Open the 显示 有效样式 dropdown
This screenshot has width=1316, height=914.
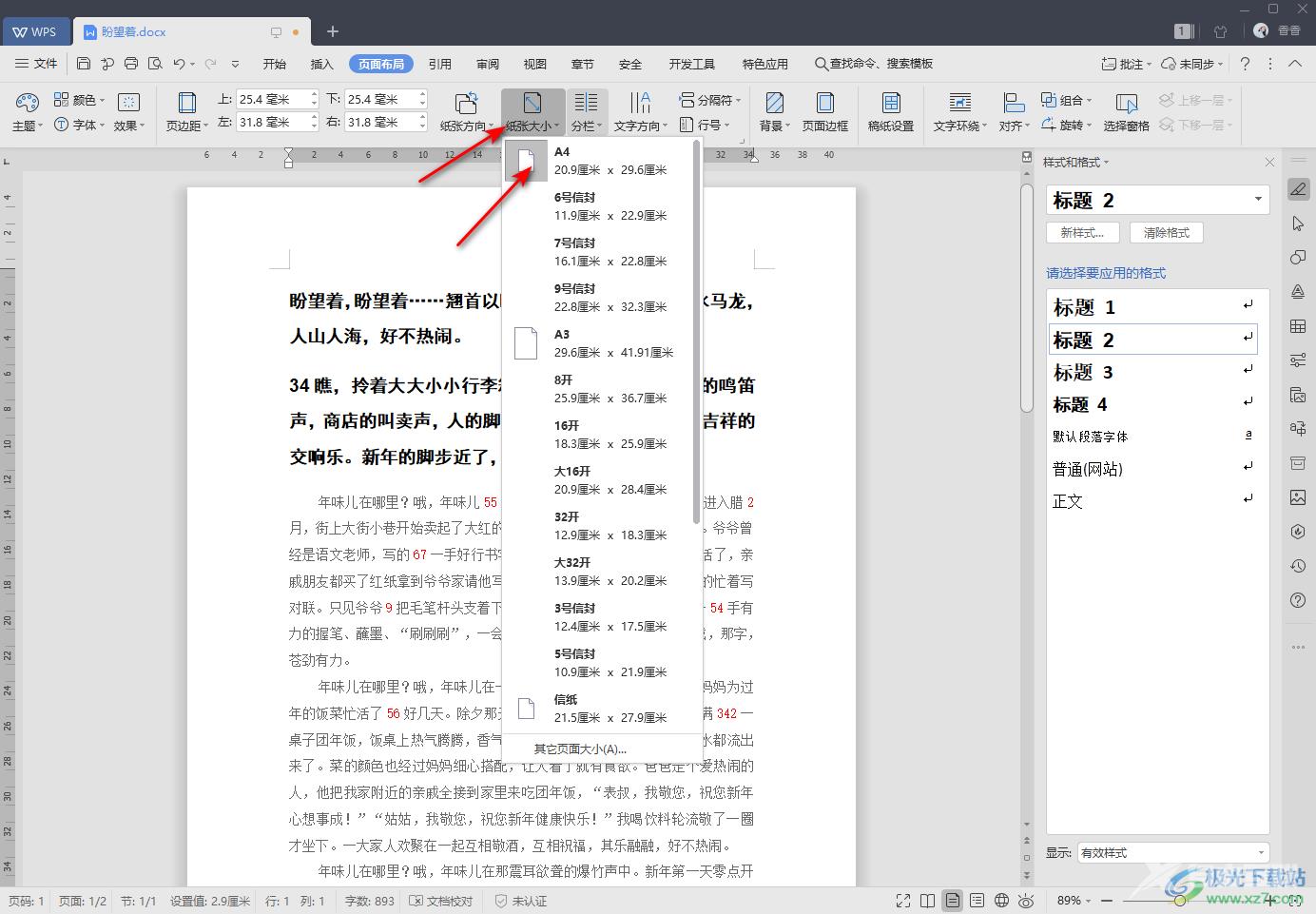[x=1173, y=853]
